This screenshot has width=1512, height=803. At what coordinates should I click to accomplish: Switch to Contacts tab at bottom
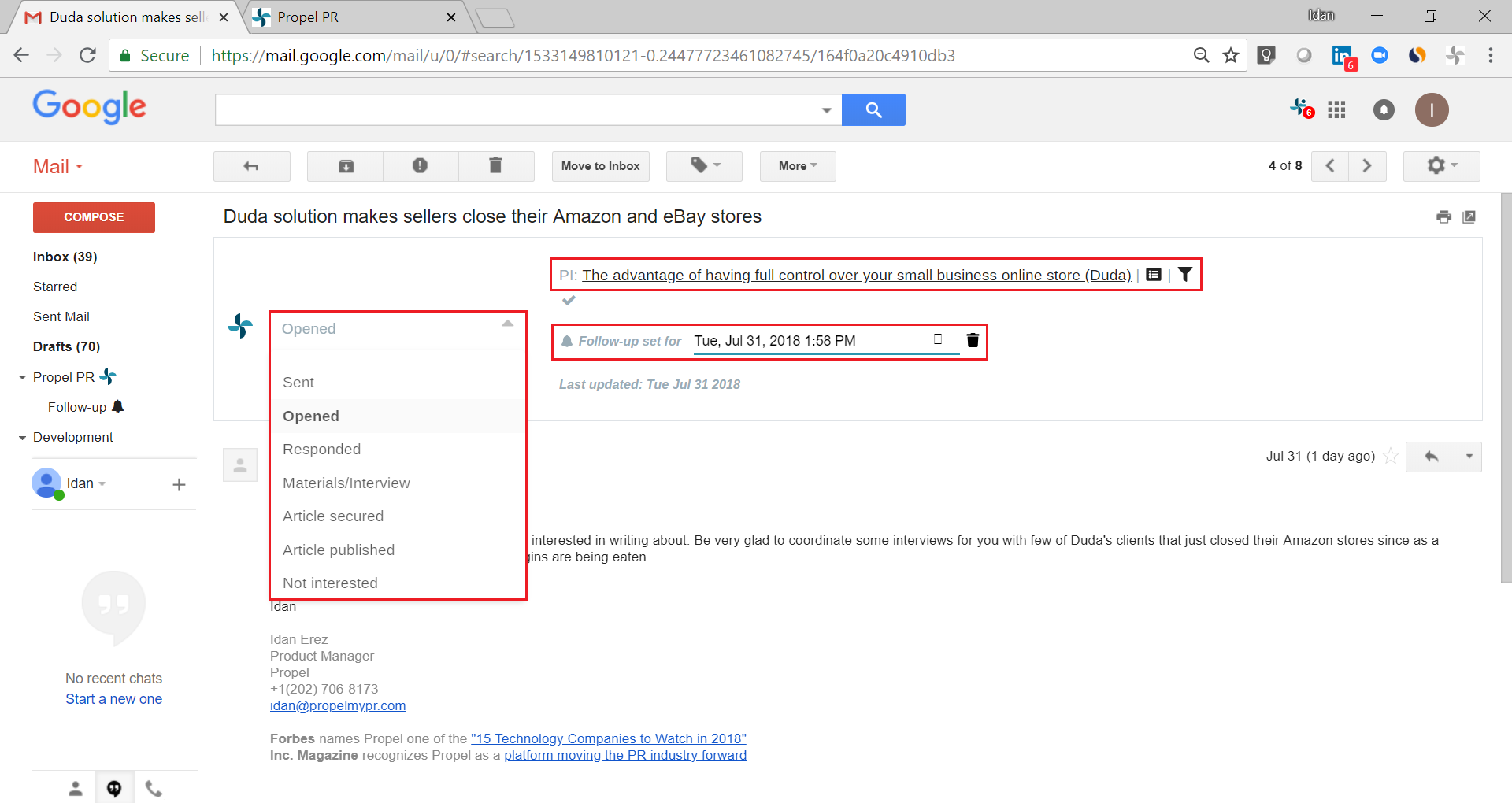[76, 788]
